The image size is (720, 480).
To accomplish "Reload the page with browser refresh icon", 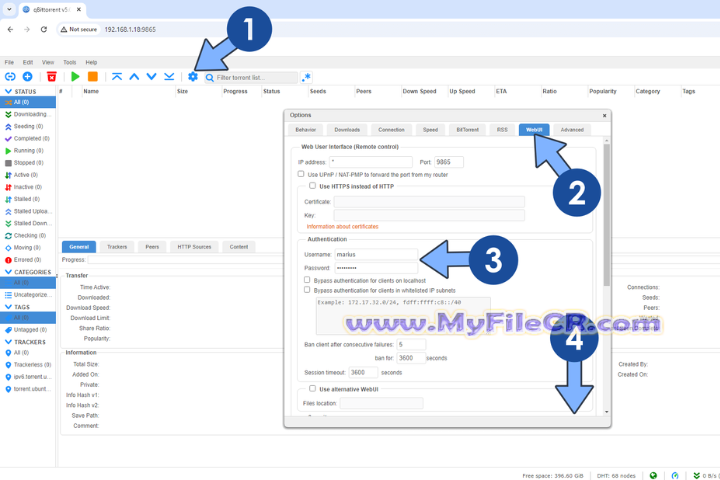I will [44, 29].
